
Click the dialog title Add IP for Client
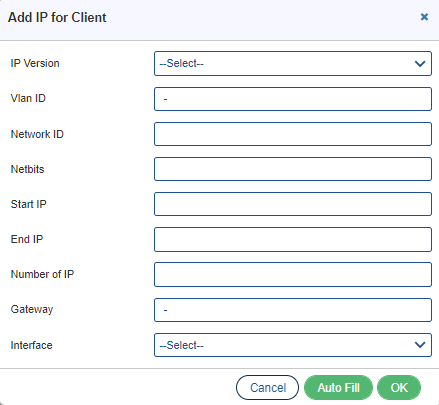pos(57,17)
